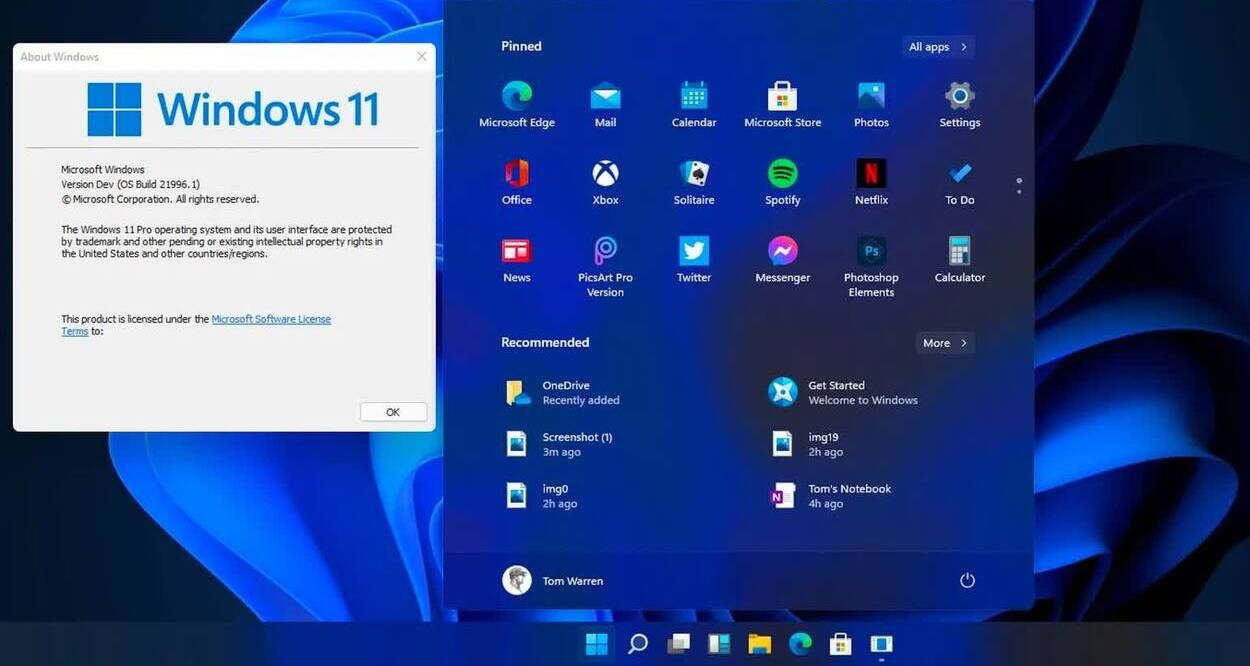This screenshot has height=666, width=1250.
Task: Open the Mail app
Action: [x=605, y=105]
